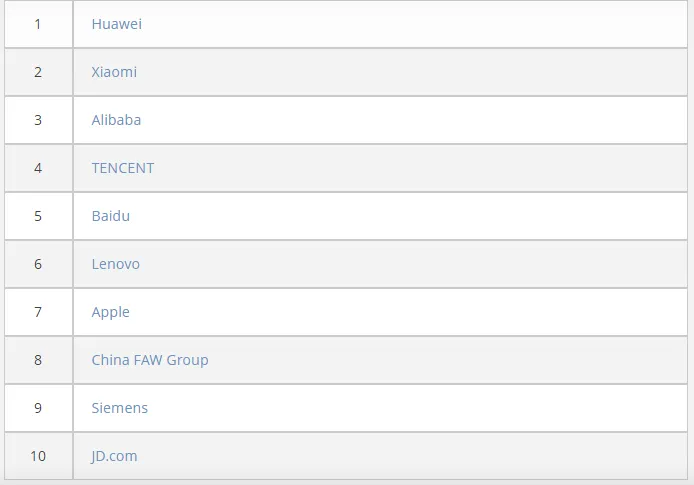Open the TENCENT company link
The width and height of the screenshot is (694, 485).
coord(123,168)
